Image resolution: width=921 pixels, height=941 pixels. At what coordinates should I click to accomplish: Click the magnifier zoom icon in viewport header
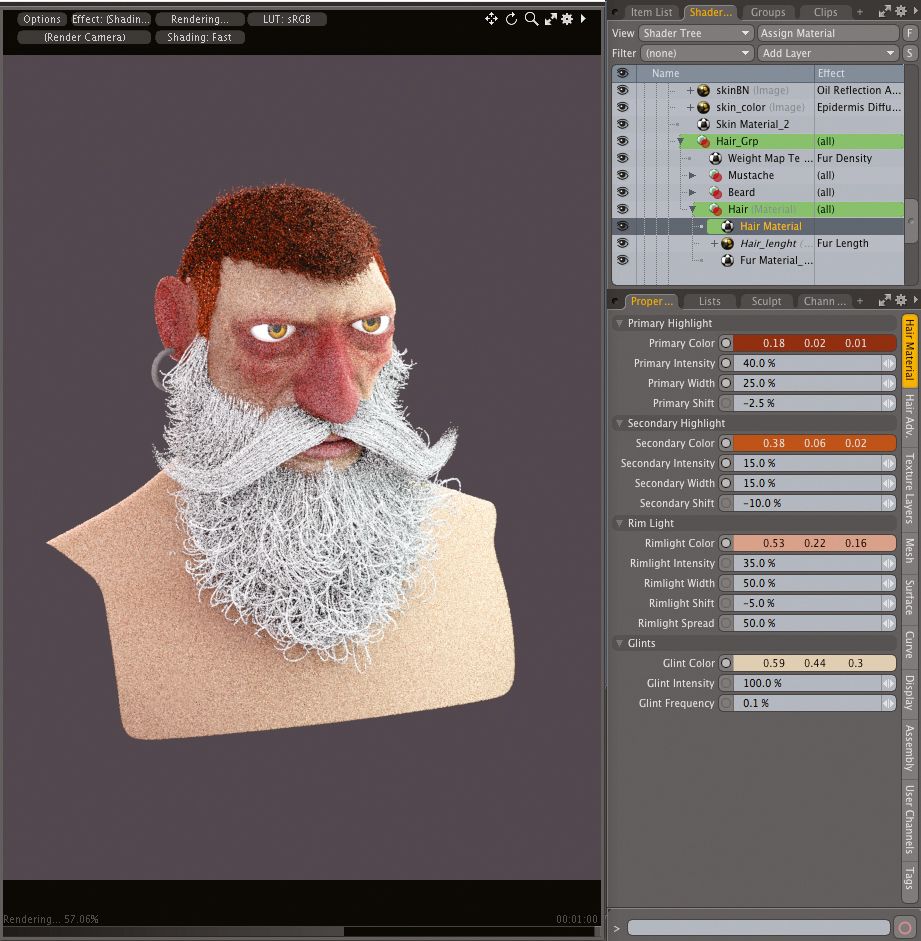point(532,18)
